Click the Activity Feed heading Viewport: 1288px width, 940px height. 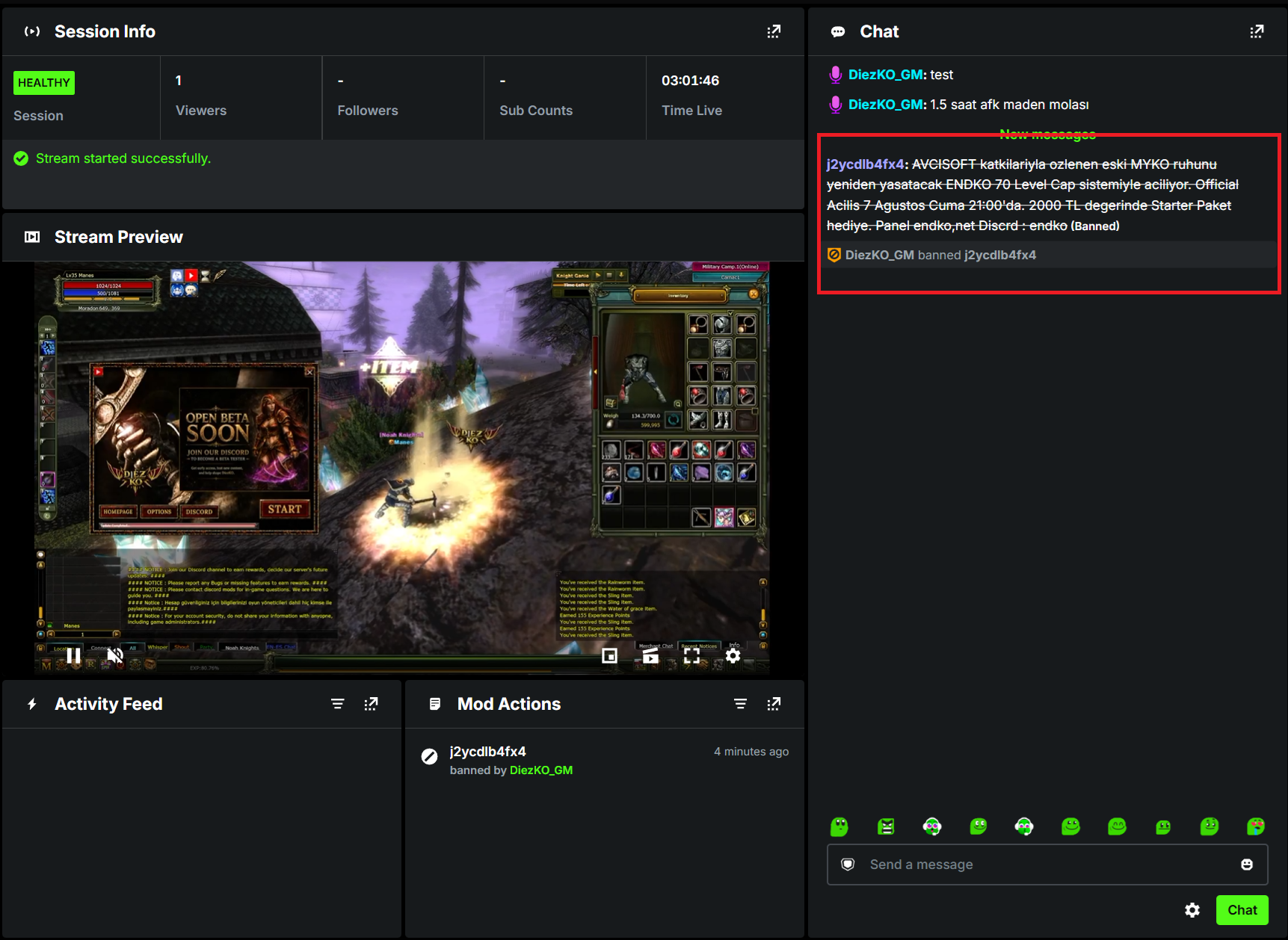(108, 704)
